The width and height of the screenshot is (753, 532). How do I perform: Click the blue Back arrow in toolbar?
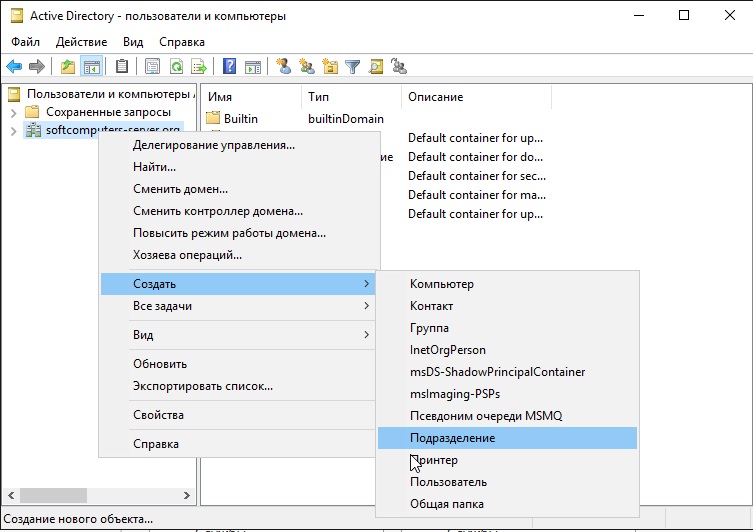click(x=14, y=67)
